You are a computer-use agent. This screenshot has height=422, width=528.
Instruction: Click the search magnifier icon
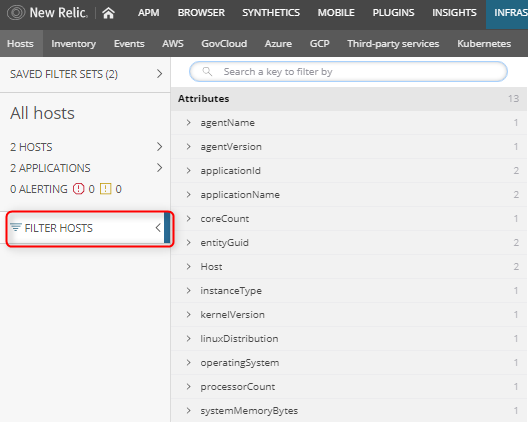coord(207,71)
